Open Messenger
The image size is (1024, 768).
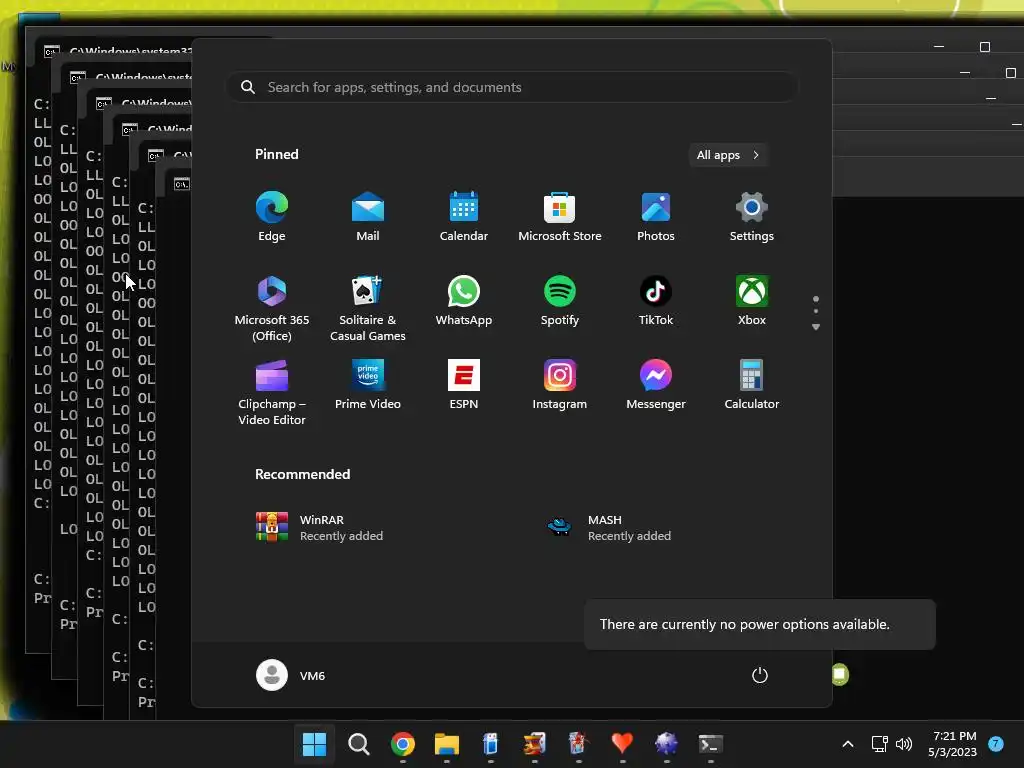pyautogui.click(x=656, y=385)
